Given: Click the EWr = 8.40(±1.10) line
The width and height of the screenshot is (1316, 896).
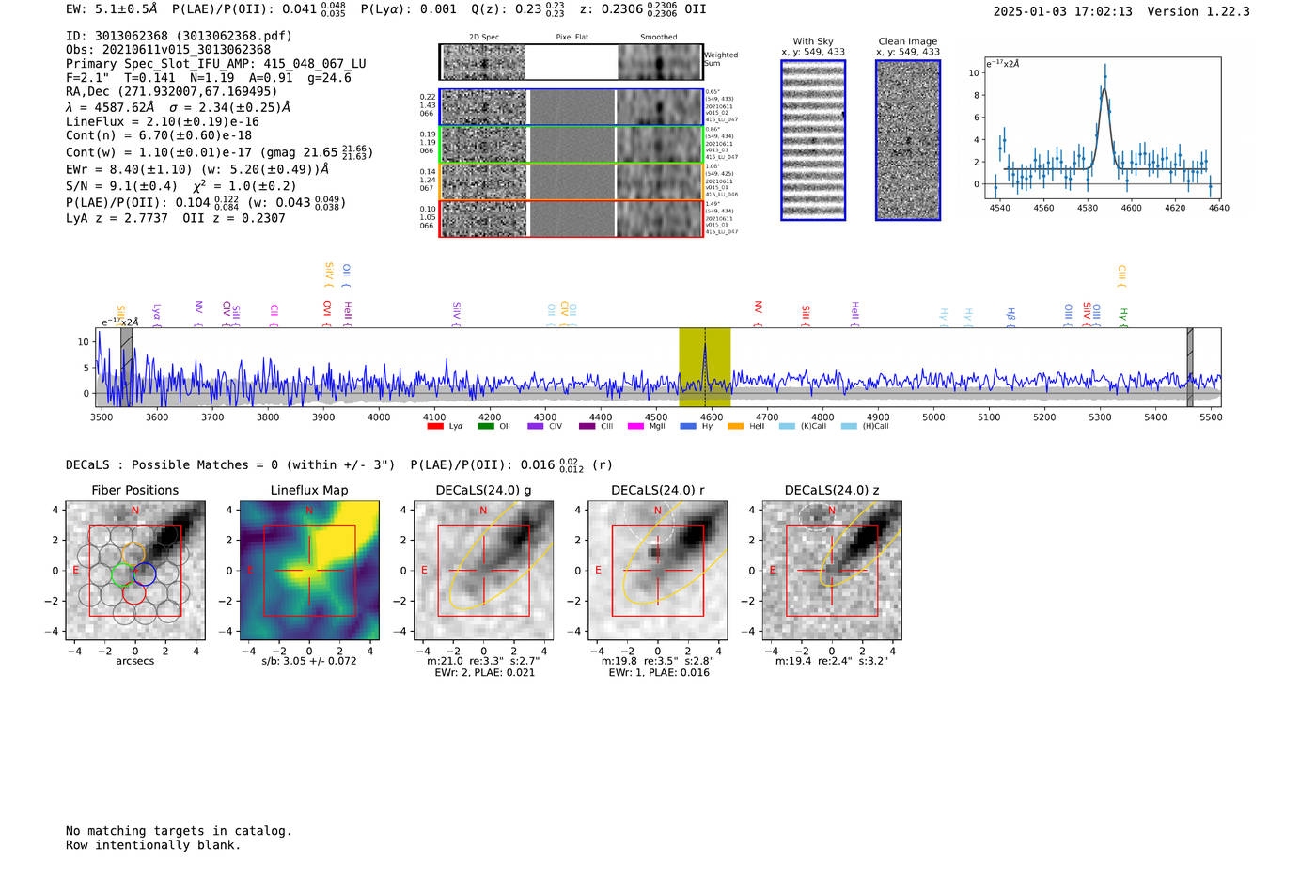Looking at the screenshot, I should [197, 170].
